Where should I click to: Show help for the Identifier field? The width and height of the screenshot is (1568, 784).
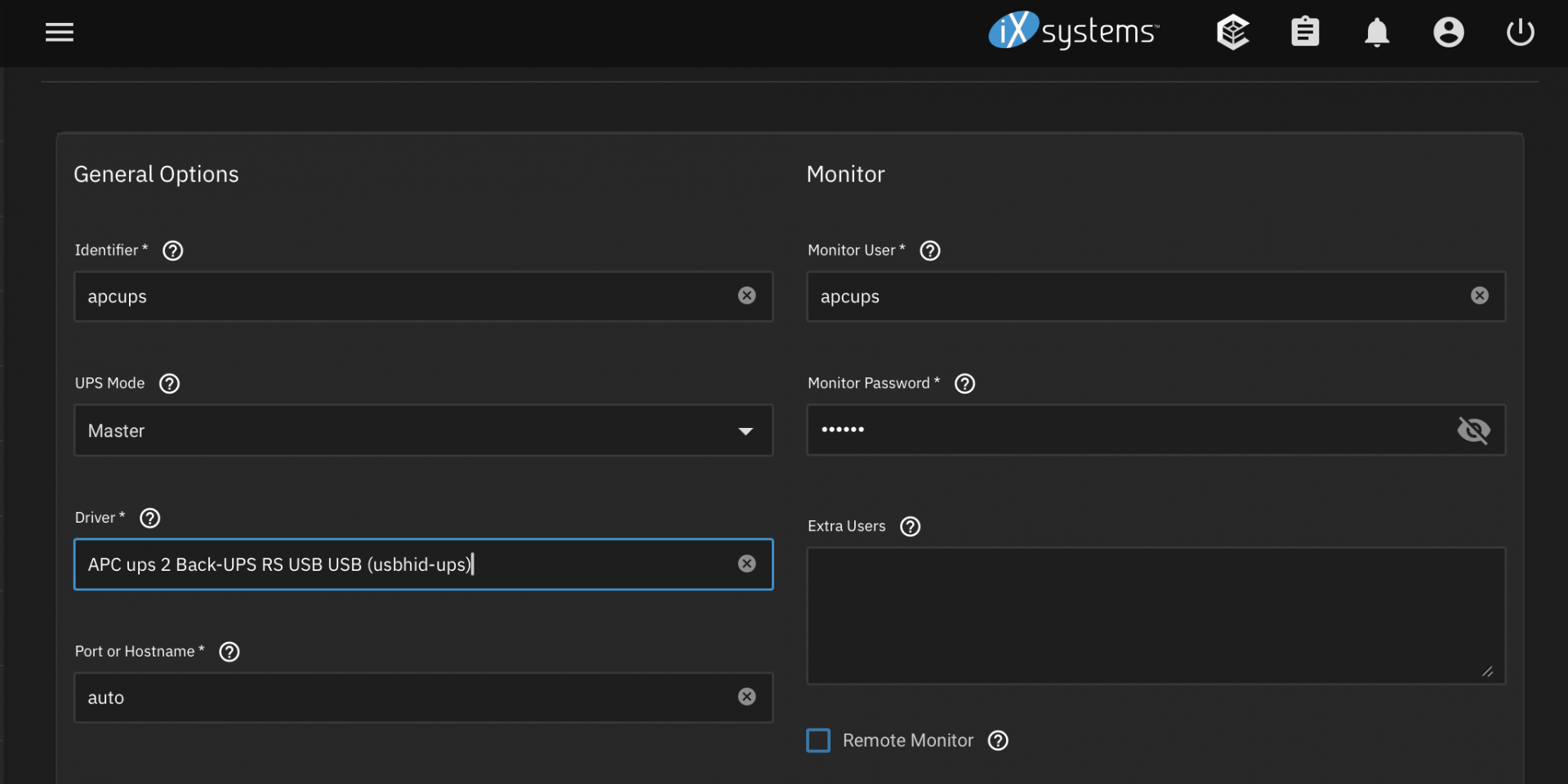coord(173,251)
